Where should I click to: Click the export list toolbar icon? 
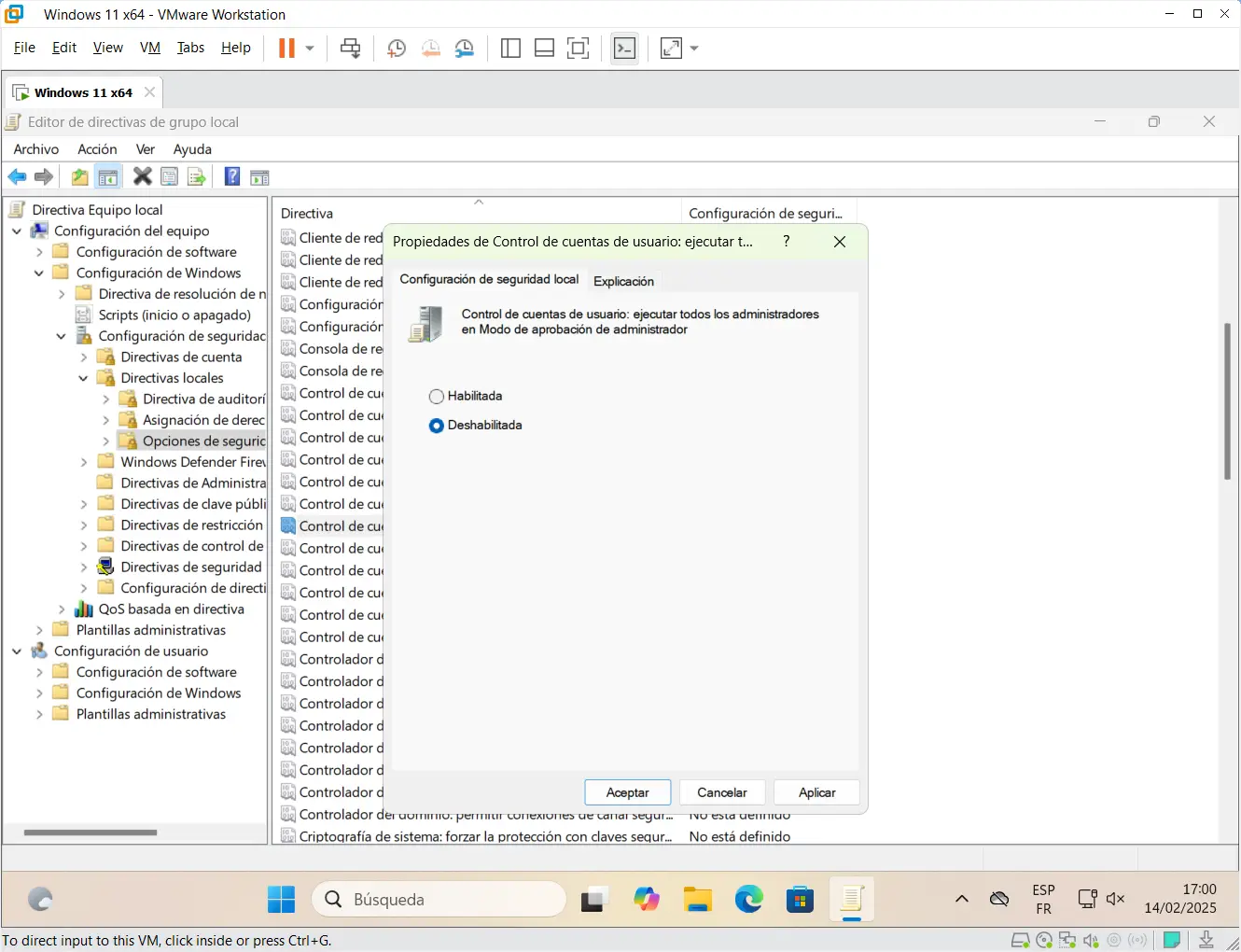pyautogui.click(x=196, y=177)
